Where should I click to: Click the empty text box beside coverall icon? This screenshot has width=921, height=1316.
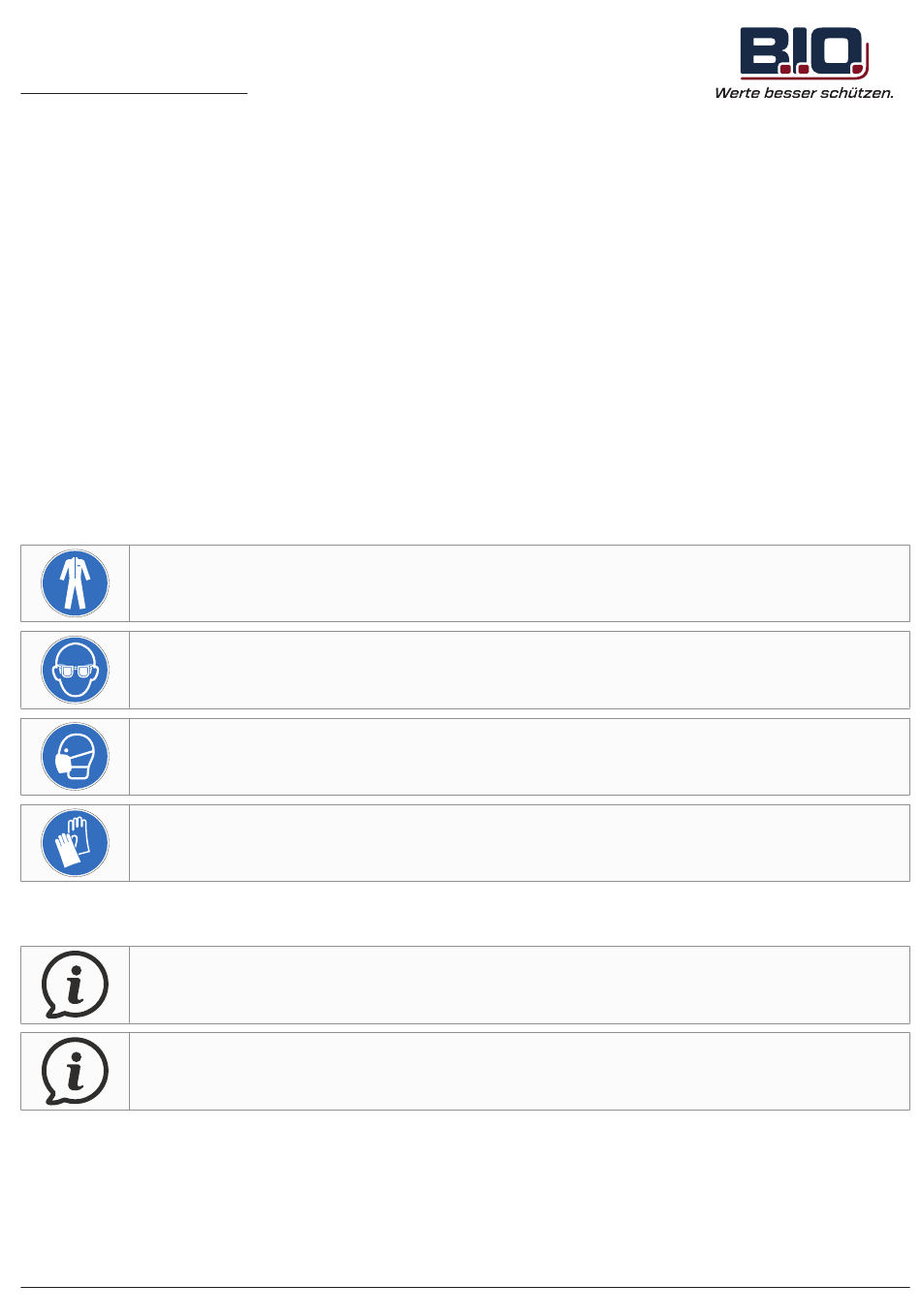[520, 583]
